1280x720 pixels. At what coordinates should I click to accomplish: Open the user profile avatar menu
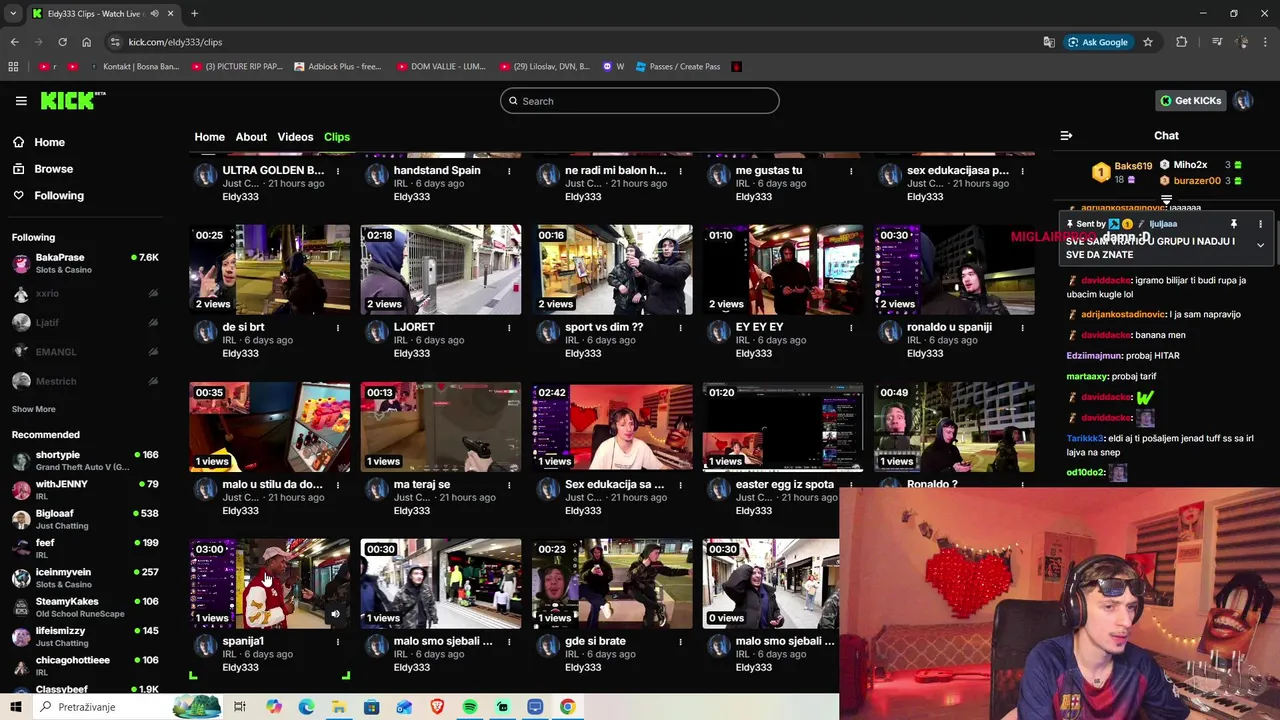1243,100
